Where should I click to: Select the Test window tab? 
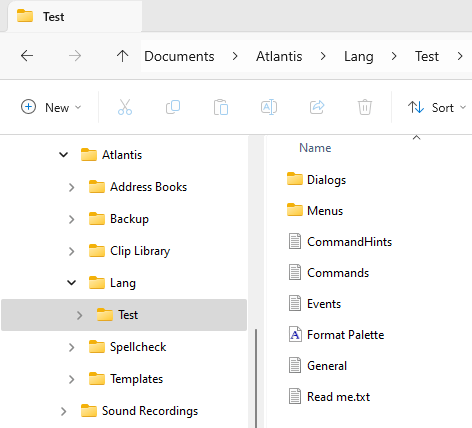point(75,16)
